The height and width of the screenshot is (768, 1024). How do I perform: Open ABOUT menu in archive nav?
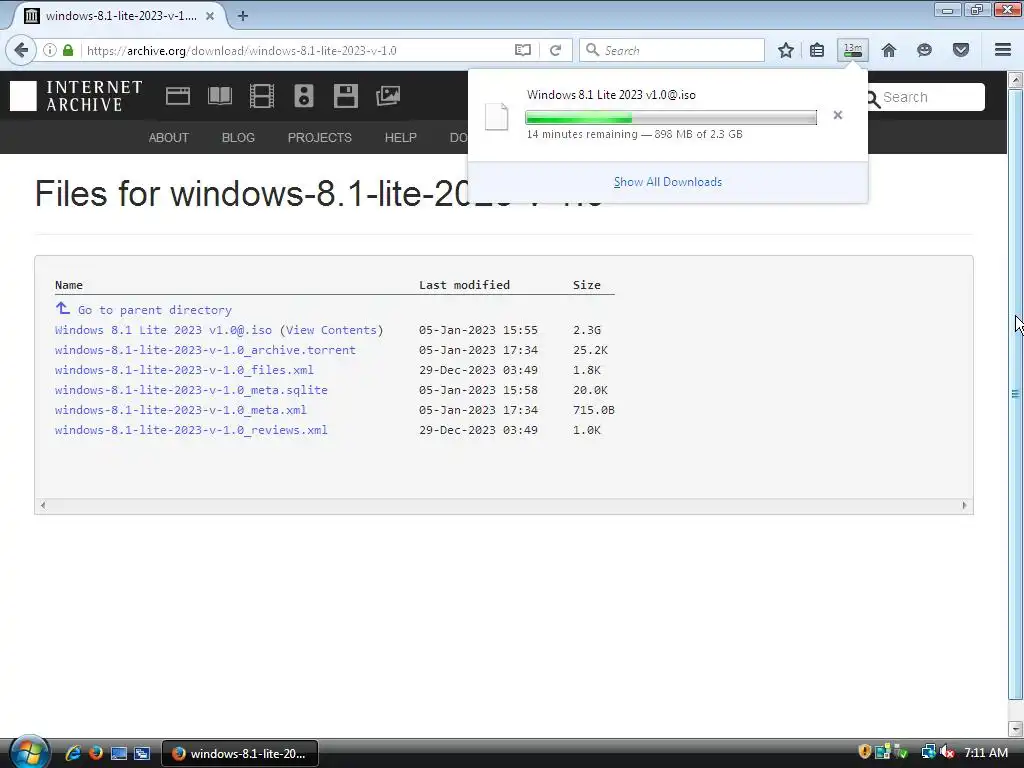click(x=168, y=138)
